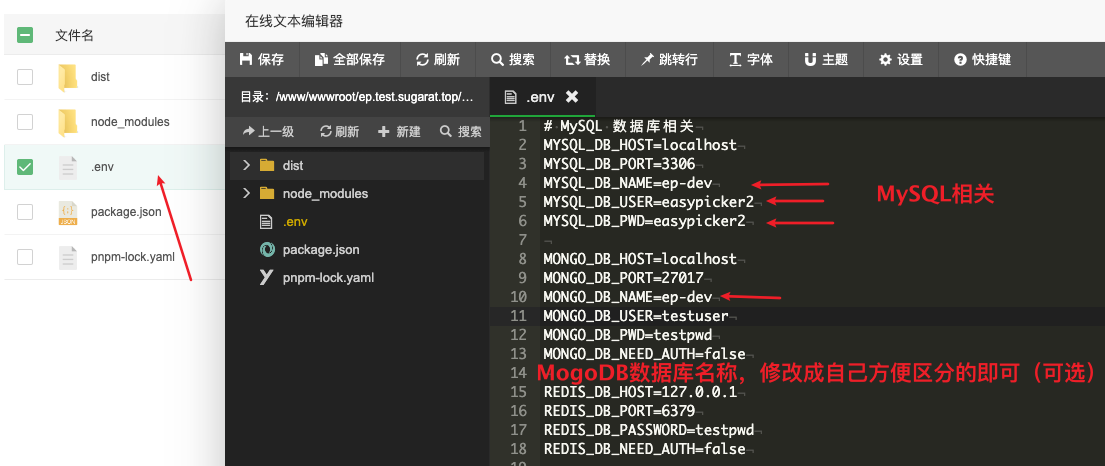This screenshot has height=466, width=1105.
Task: Open the 设置 settings panel
Action: coord(901,60)
